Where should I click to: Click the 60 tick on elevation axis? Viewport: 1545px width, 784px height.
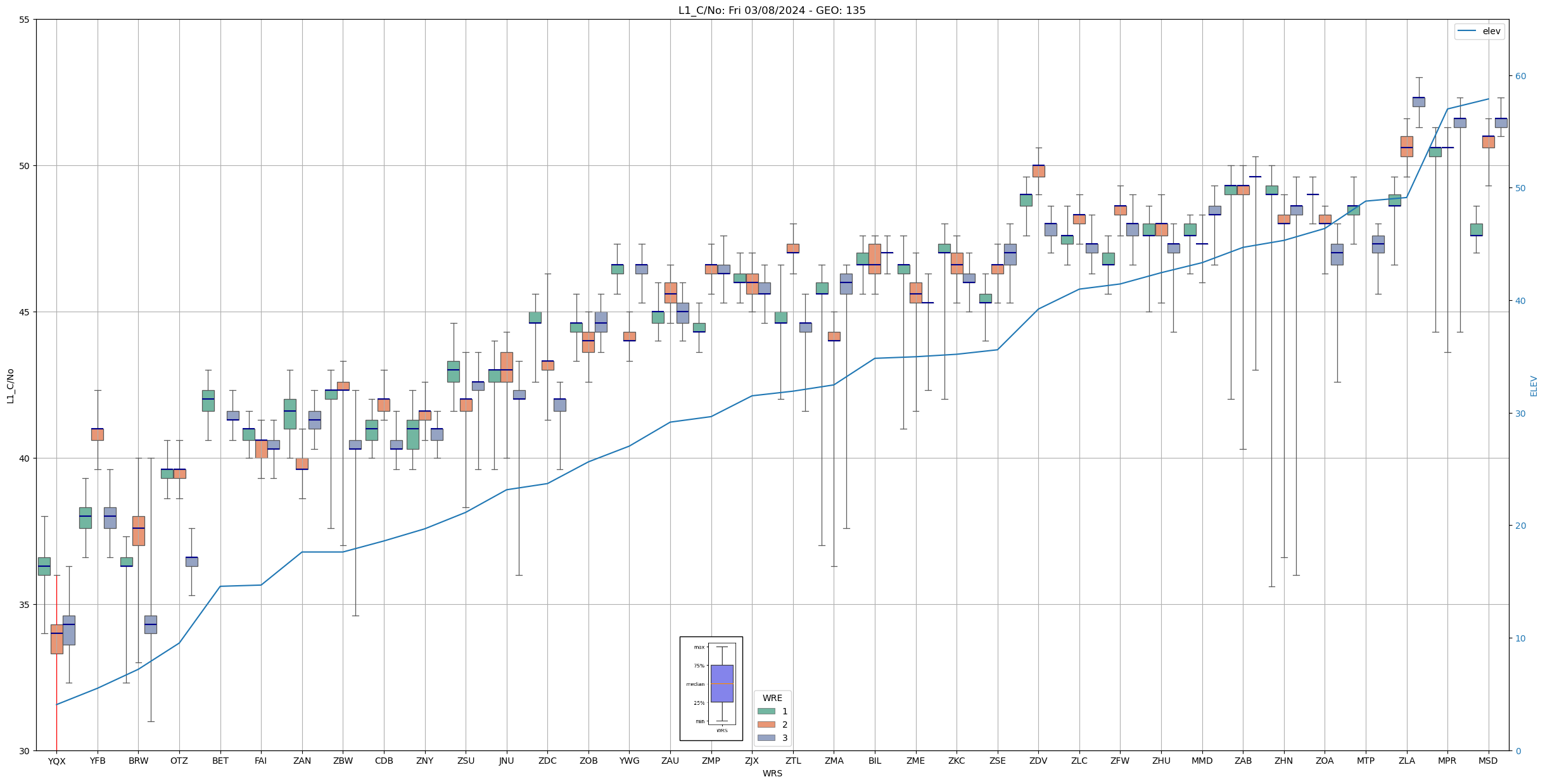(1520, 76)
